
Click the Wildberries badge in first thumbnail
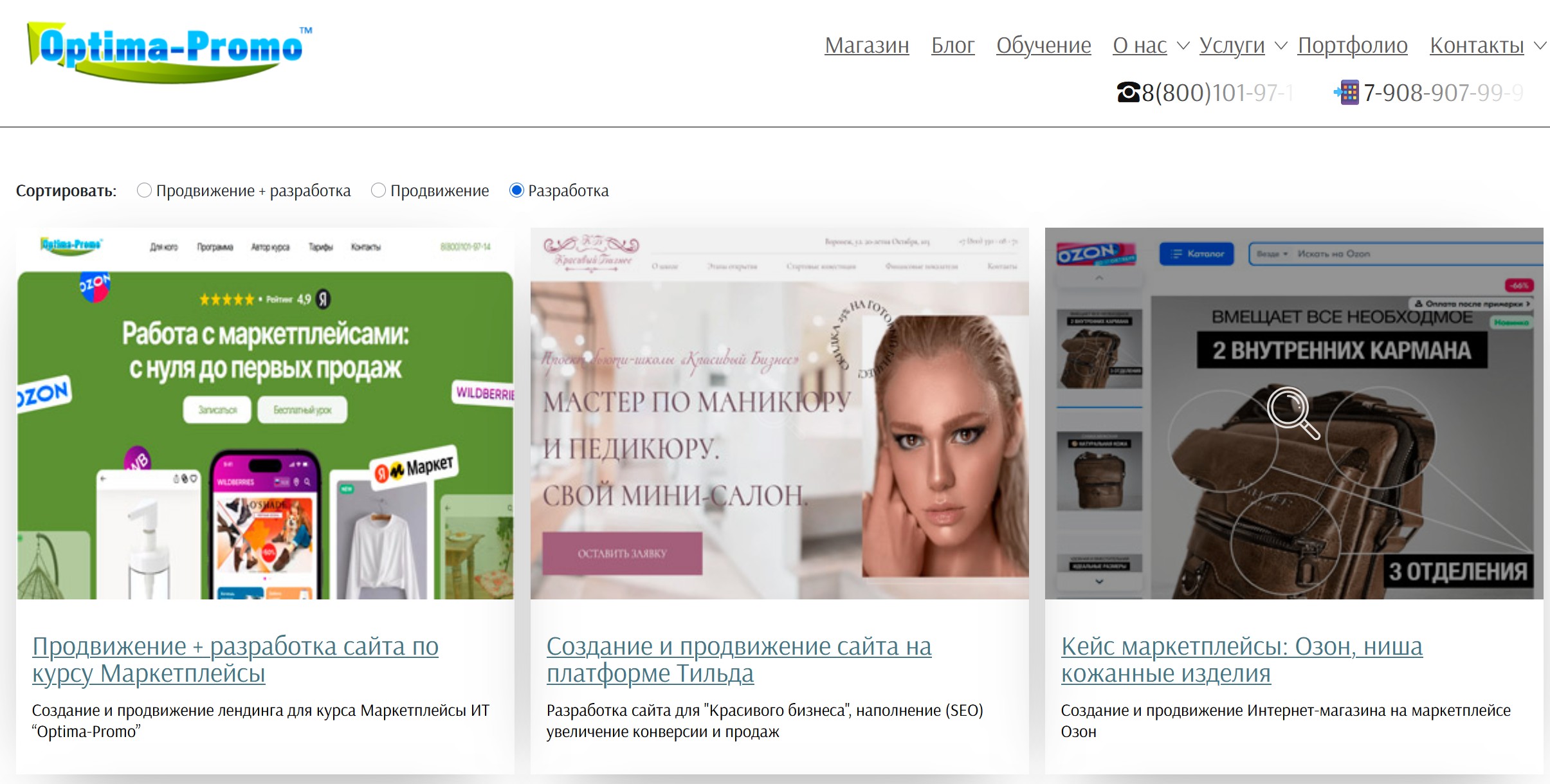(484, 392)
